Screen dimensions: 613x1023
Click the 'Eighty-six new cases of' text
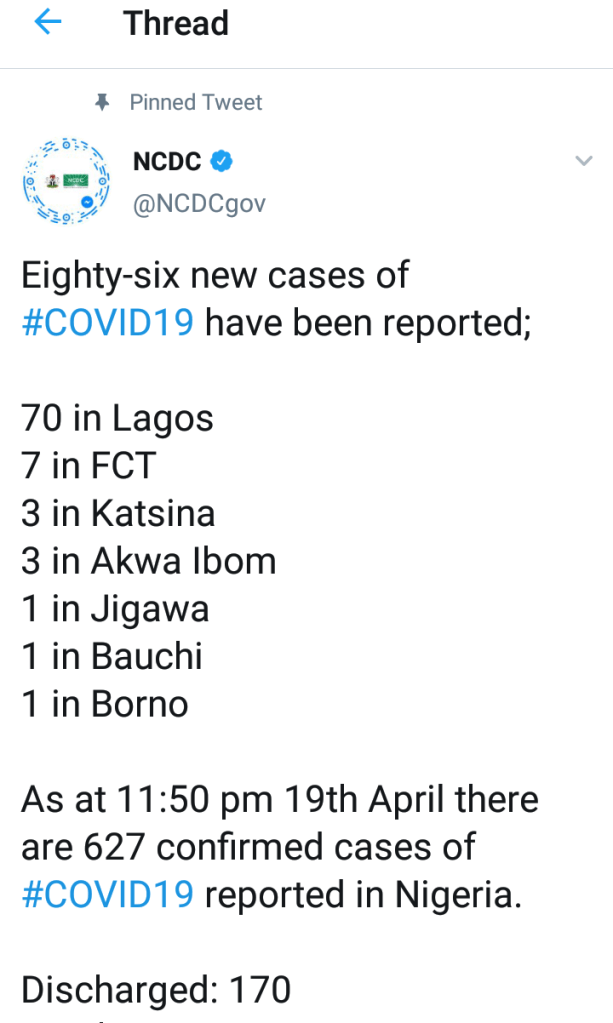click(215, 276)
